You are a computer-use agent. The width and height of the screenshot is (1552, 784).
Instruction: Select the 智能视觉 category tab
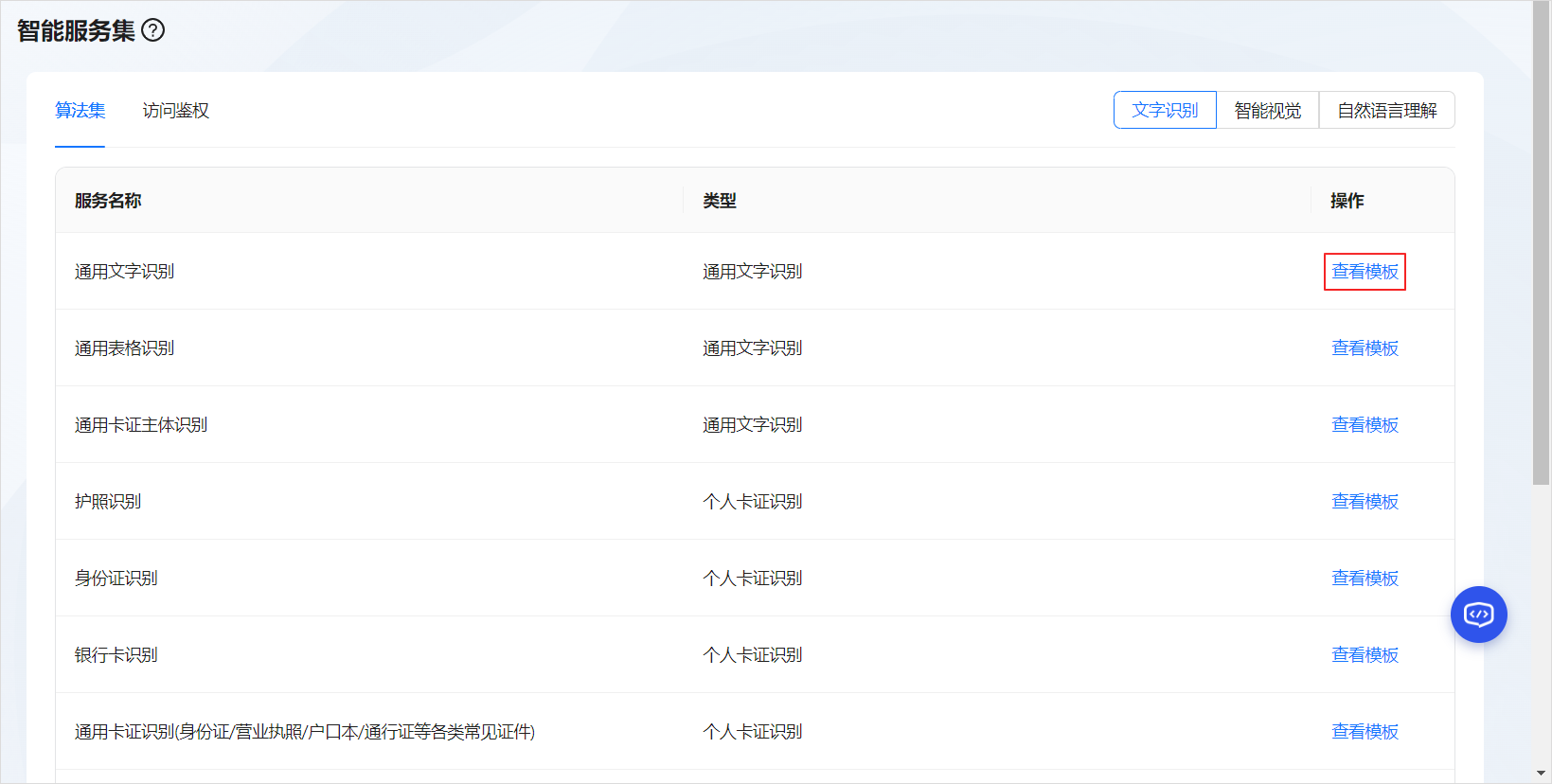coord(1268,110)
